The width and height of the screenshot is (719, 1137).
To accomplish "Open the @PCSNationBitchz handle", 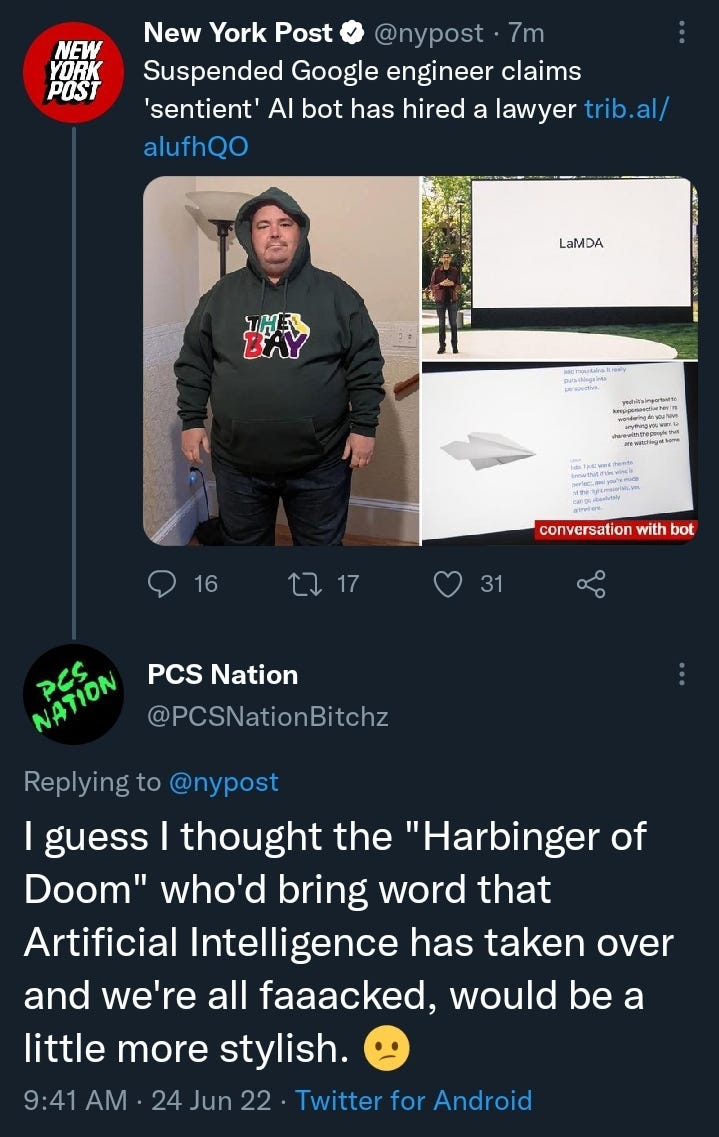I will click(267, 716).
